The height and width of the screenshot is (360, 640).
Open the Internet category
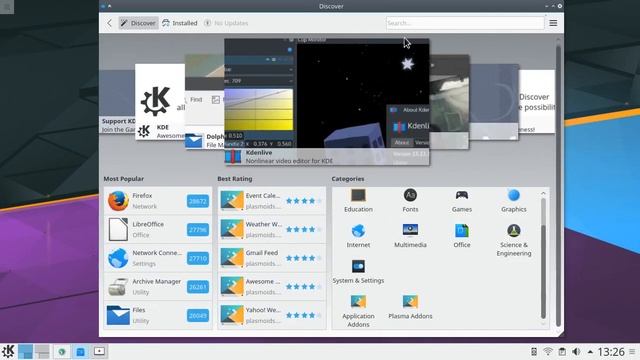pyautogui.click(x=358, y=236)
